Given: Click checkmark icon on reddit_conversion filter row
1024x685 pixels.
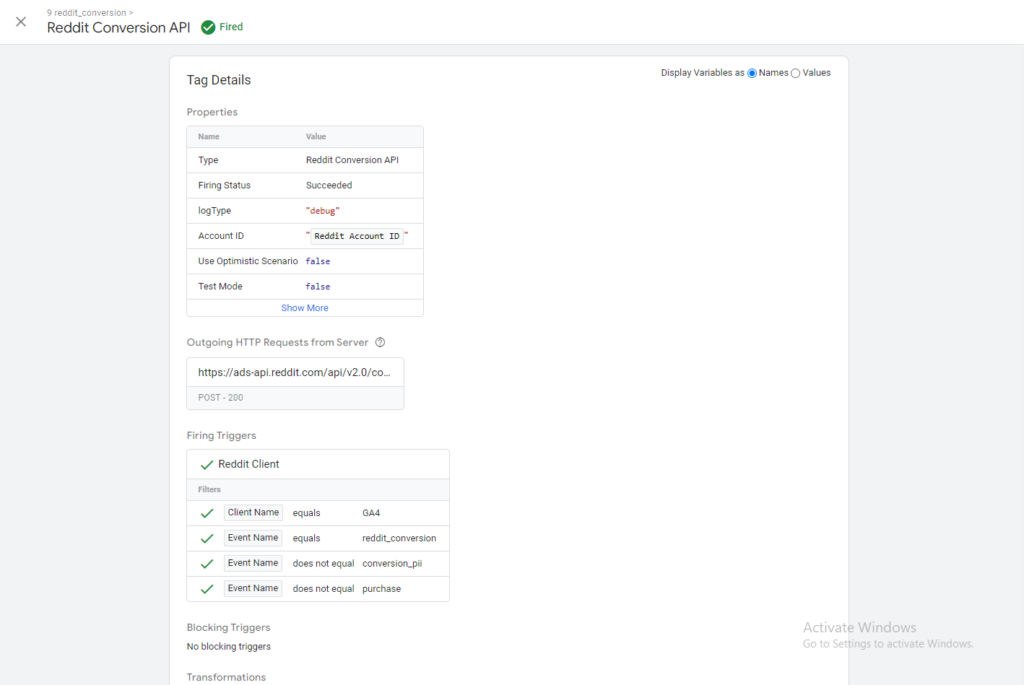Looking at the screenshot, I should 207,539.
